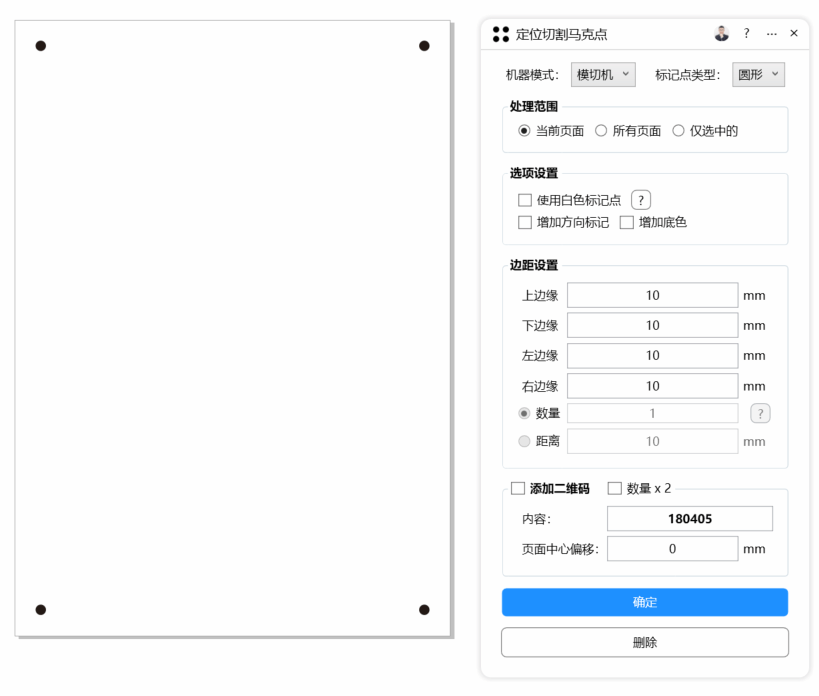Click the 内容 field showing 180405

(689, 519)
